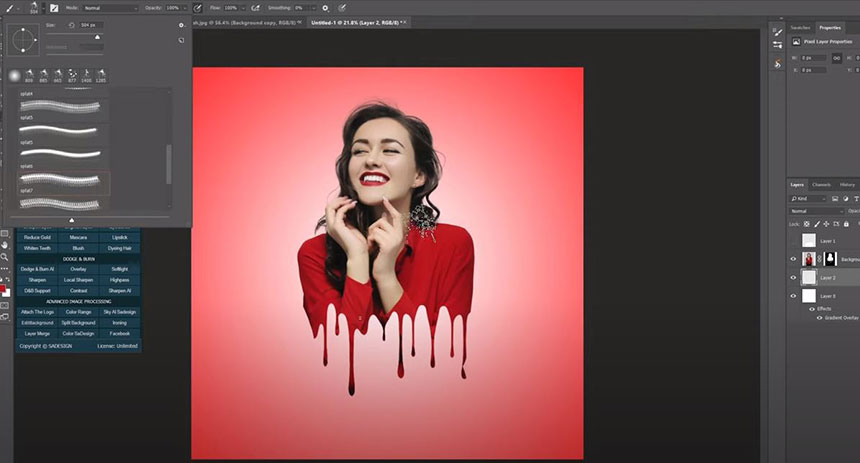Click the Whiten Teeth button
Screen dimensions: 860x463
tap(38, 247)
